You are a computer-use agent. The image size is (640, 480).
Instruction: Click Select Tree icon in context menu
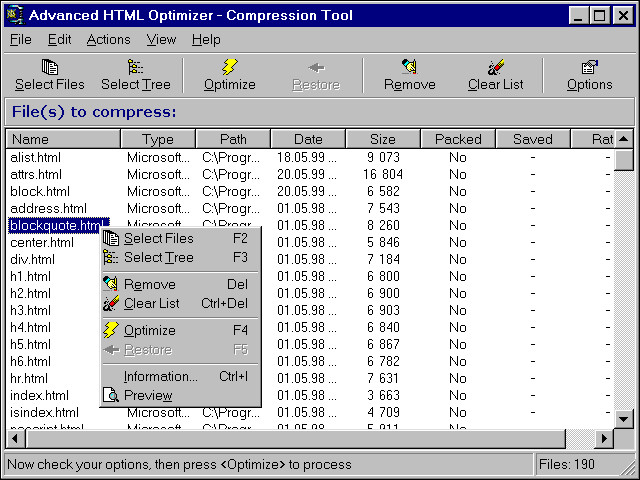[x=111, y=258]
